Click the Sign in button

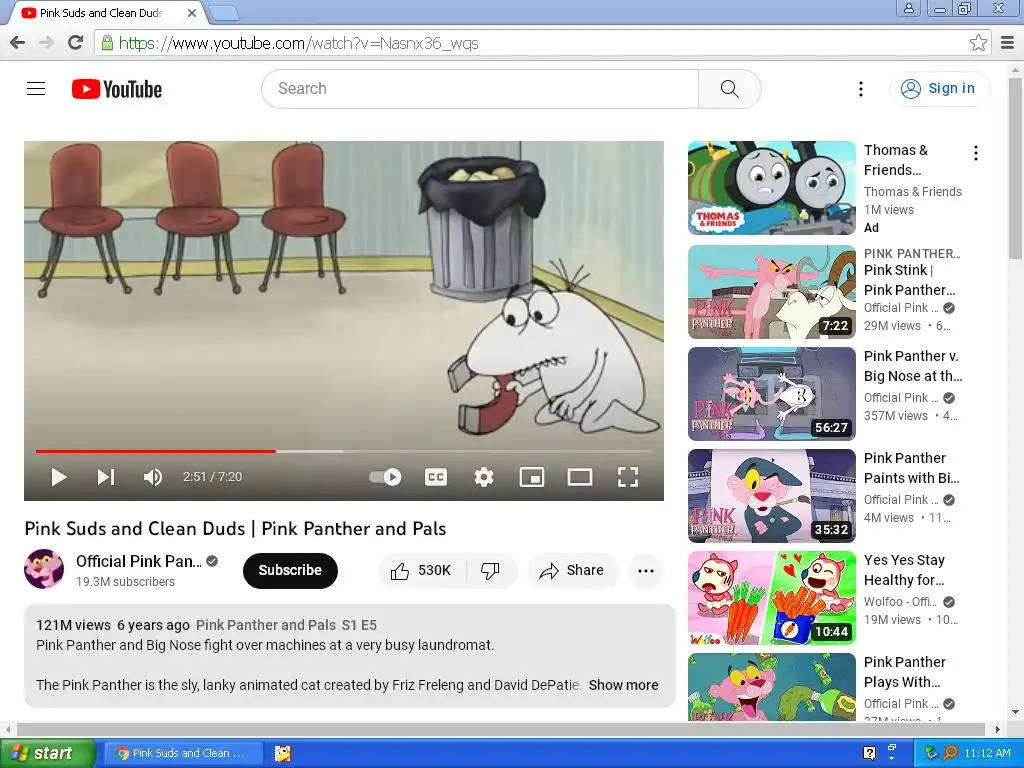coord(938,89)
